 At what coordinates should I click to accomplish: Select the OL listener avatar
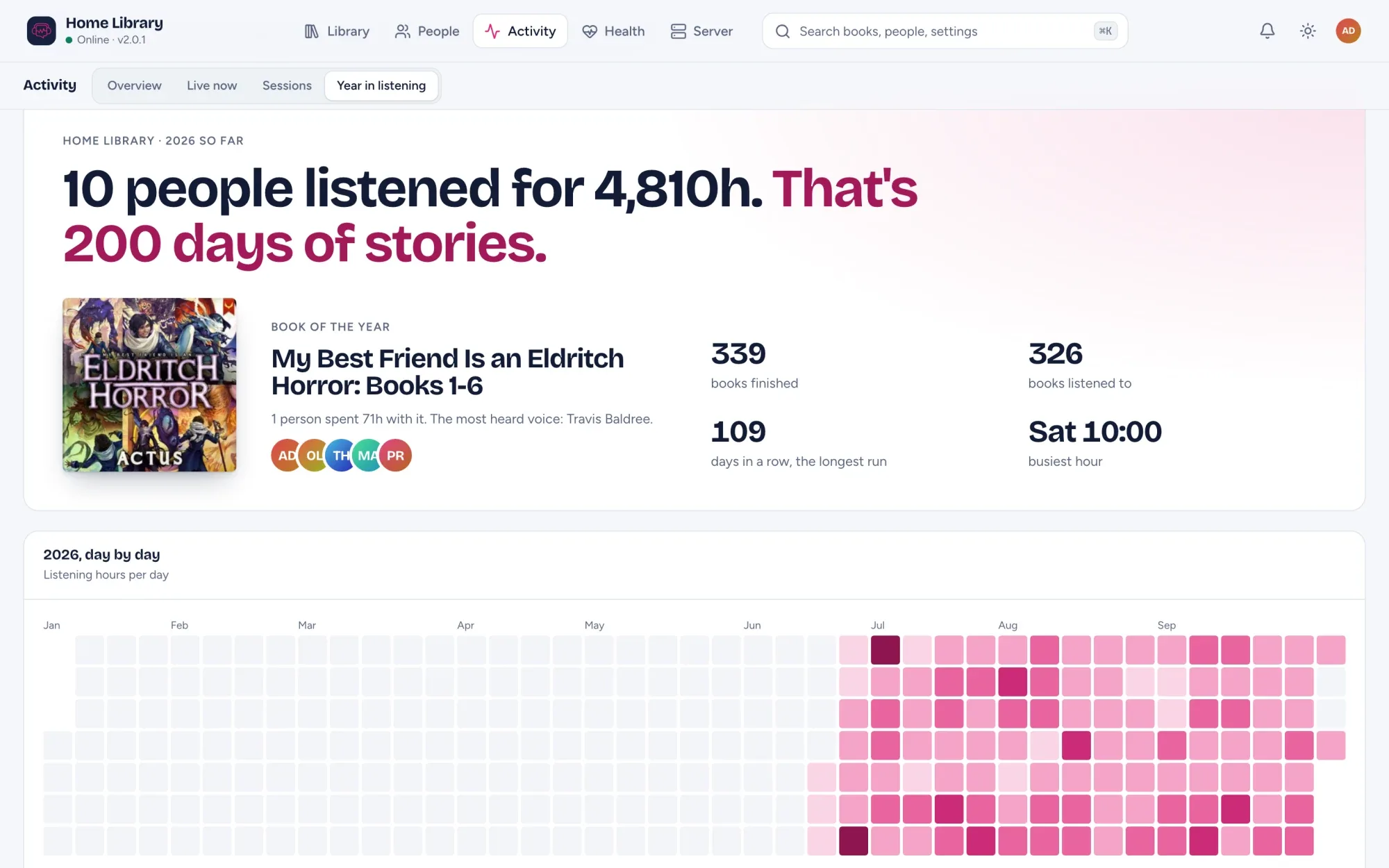(314, 456)
